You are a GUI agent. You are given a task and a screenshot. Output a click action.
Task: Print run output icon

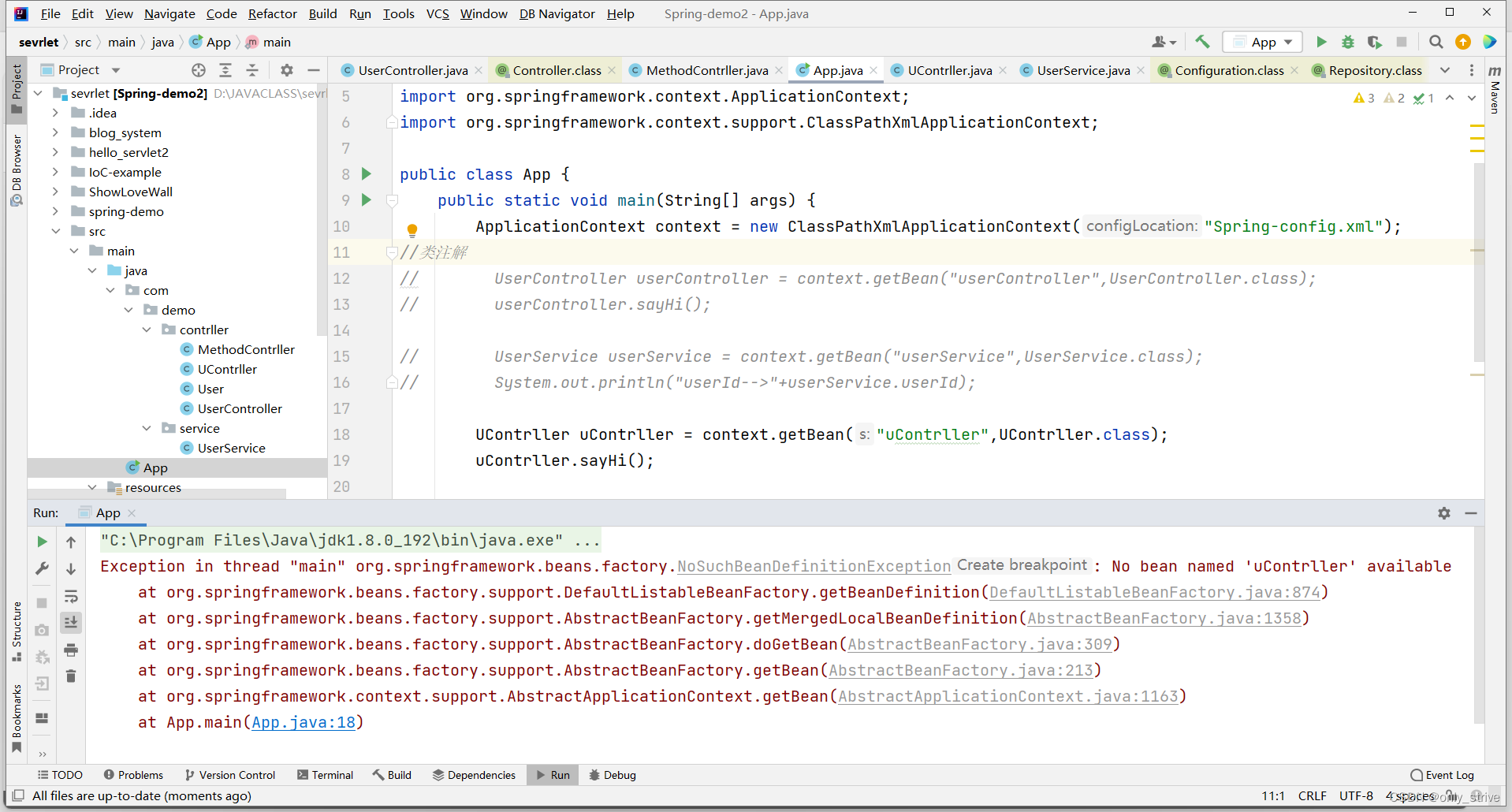pos(71,650)
